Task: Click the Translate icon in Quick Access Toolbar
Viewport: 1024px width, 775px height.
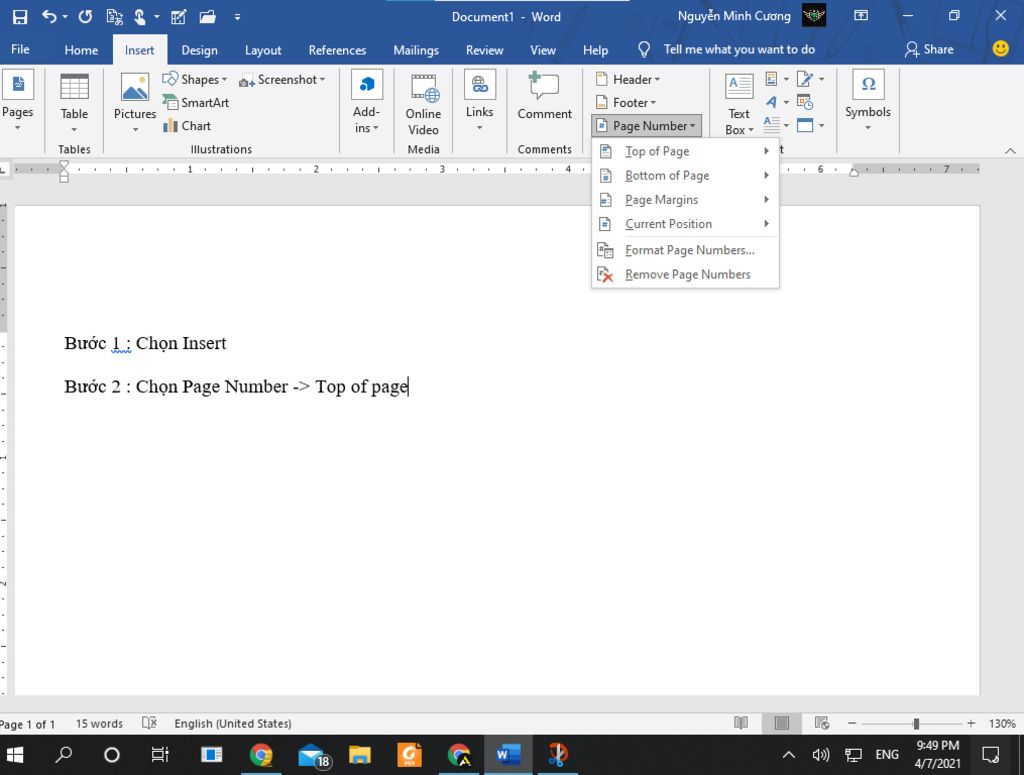Action: point(114,16)
